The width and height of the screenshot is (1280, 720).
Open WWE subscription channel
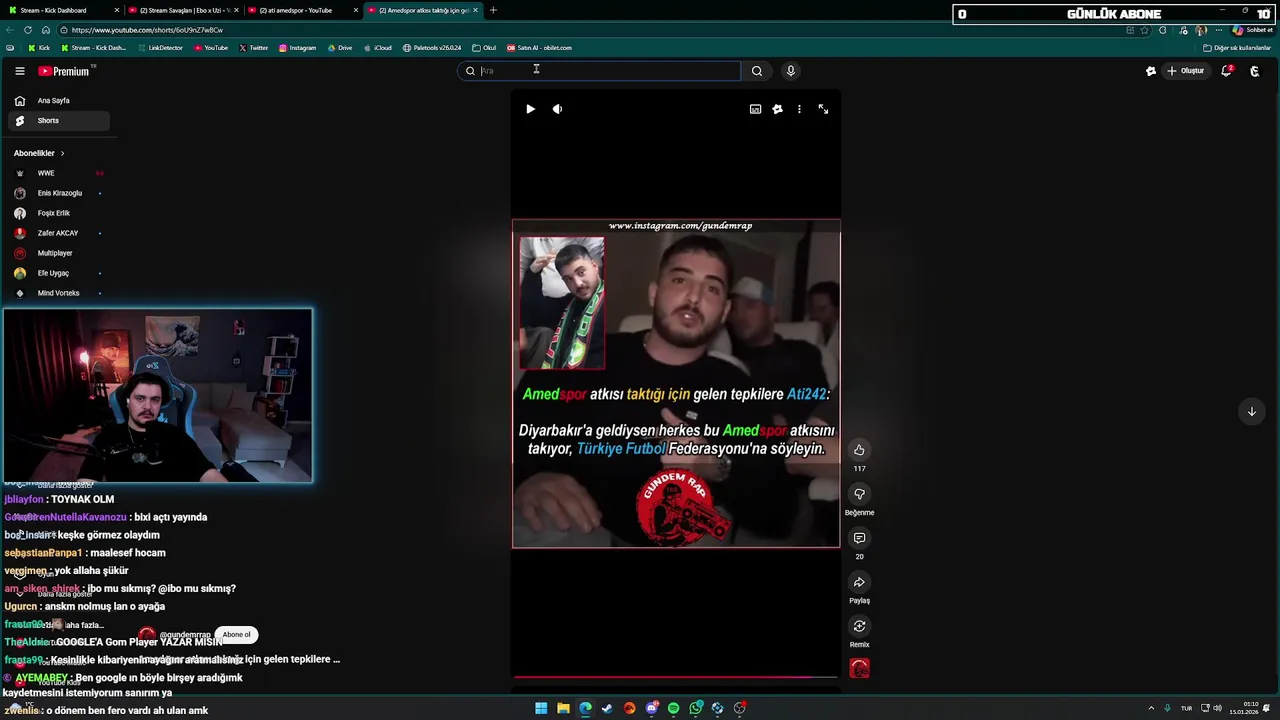(58, 173)
